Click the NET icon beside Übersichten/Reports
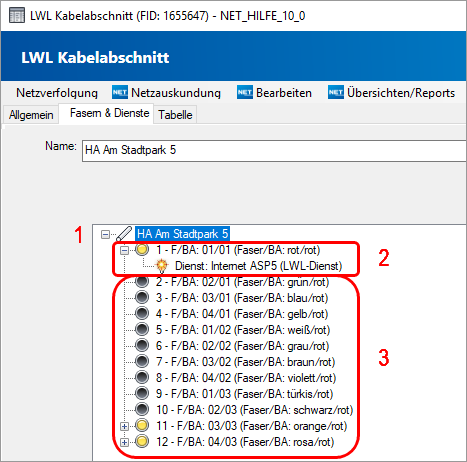 click(x=336, y=92)
